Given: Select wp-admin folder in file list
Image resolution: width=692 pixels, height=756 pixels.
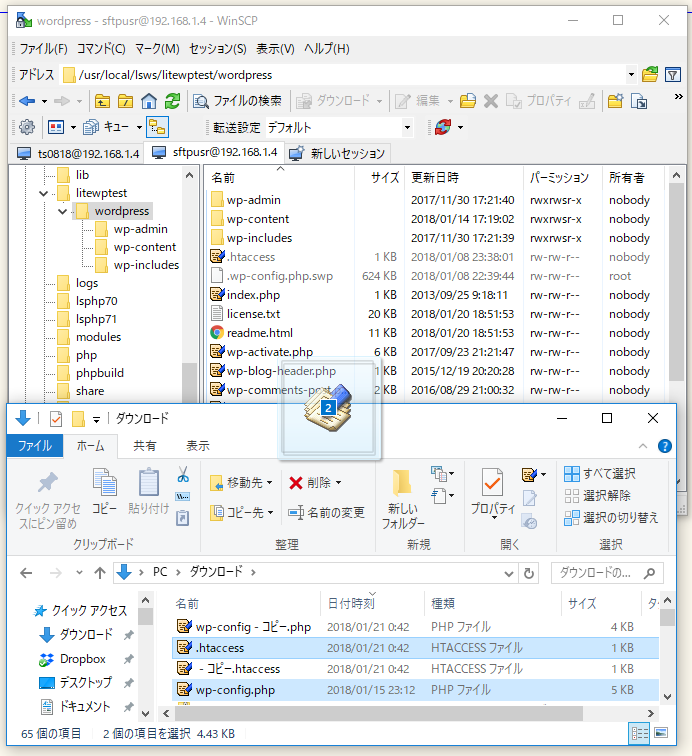Looking at the screenshot, I should pos(254,200).
